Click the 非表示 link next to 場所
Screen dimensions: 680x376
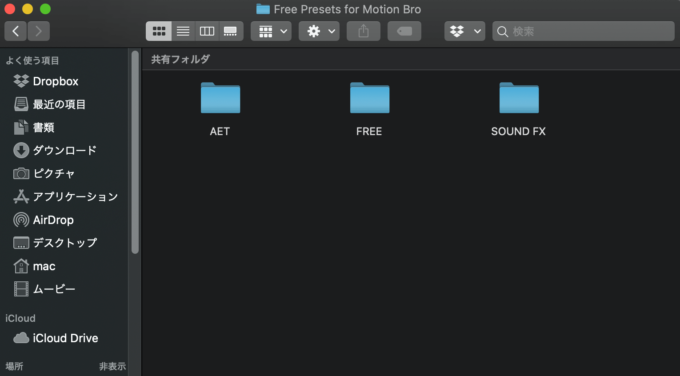point(112,366)
